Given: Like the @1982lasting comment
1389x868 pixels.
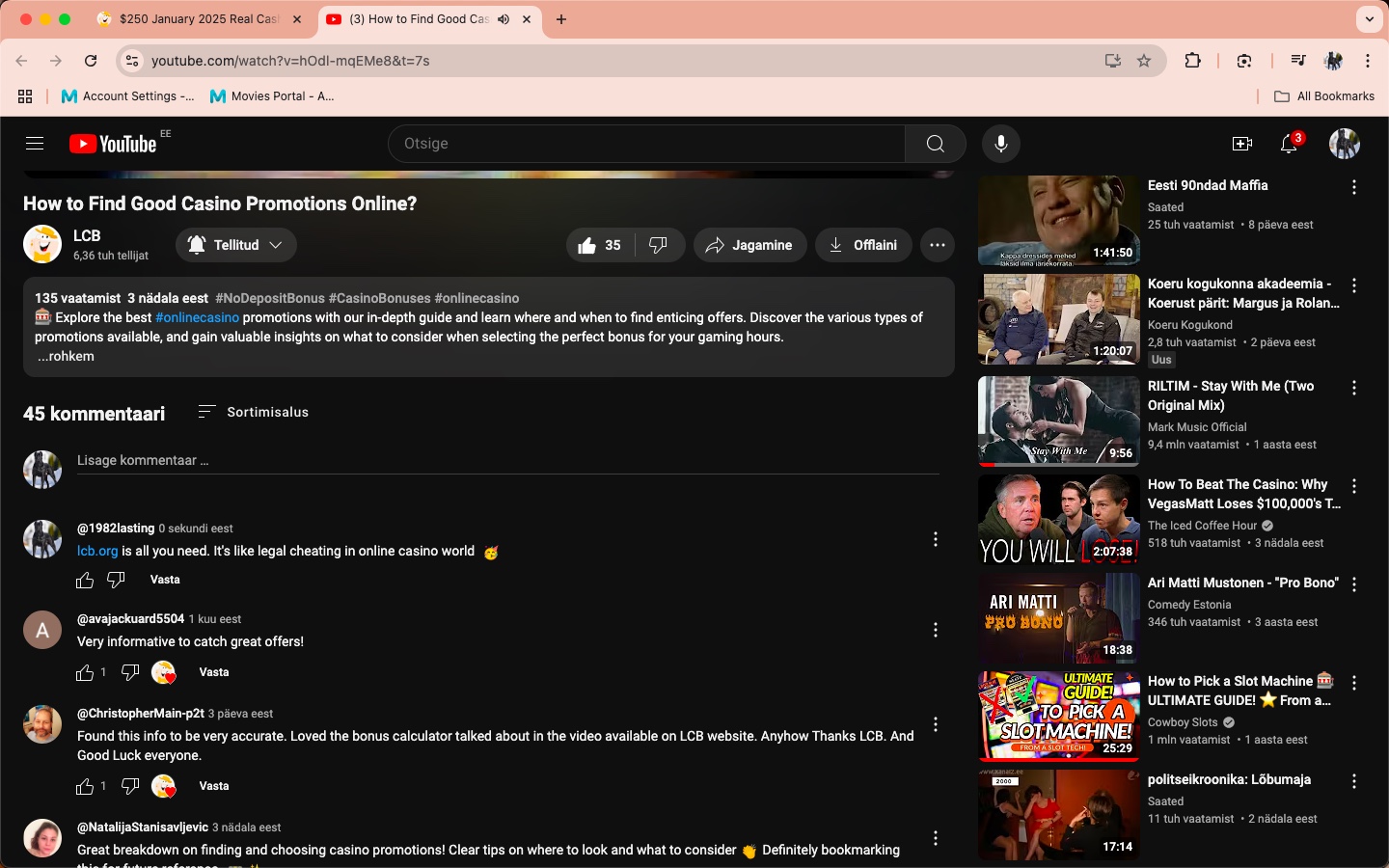Looking at the screenshot, I should click(x=85, y=580).
